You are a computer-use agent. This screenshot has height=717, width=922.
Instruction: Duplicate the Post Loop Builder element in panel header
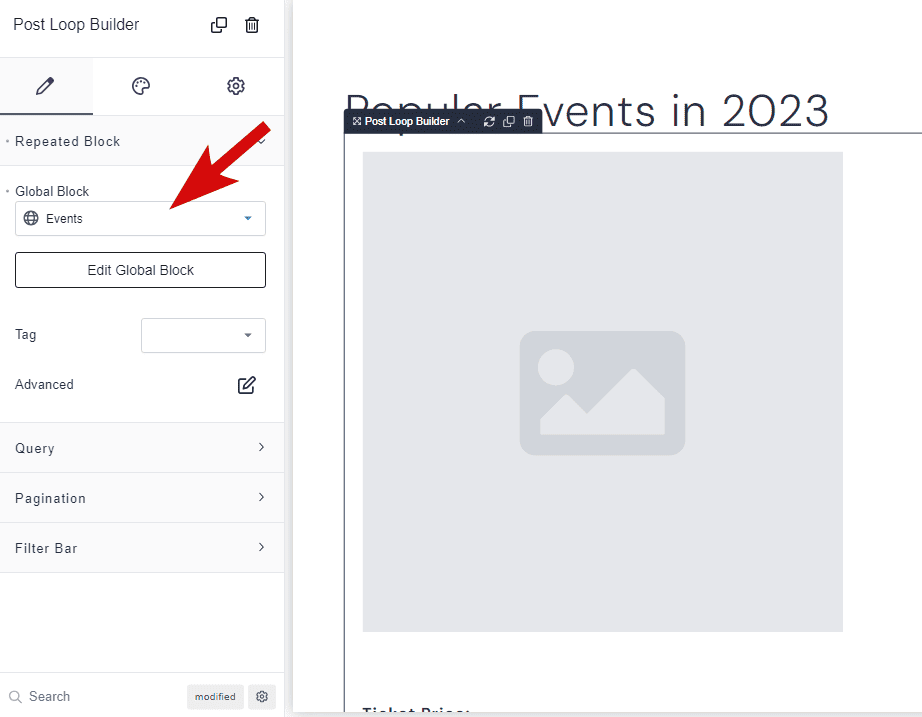(219, 25)
